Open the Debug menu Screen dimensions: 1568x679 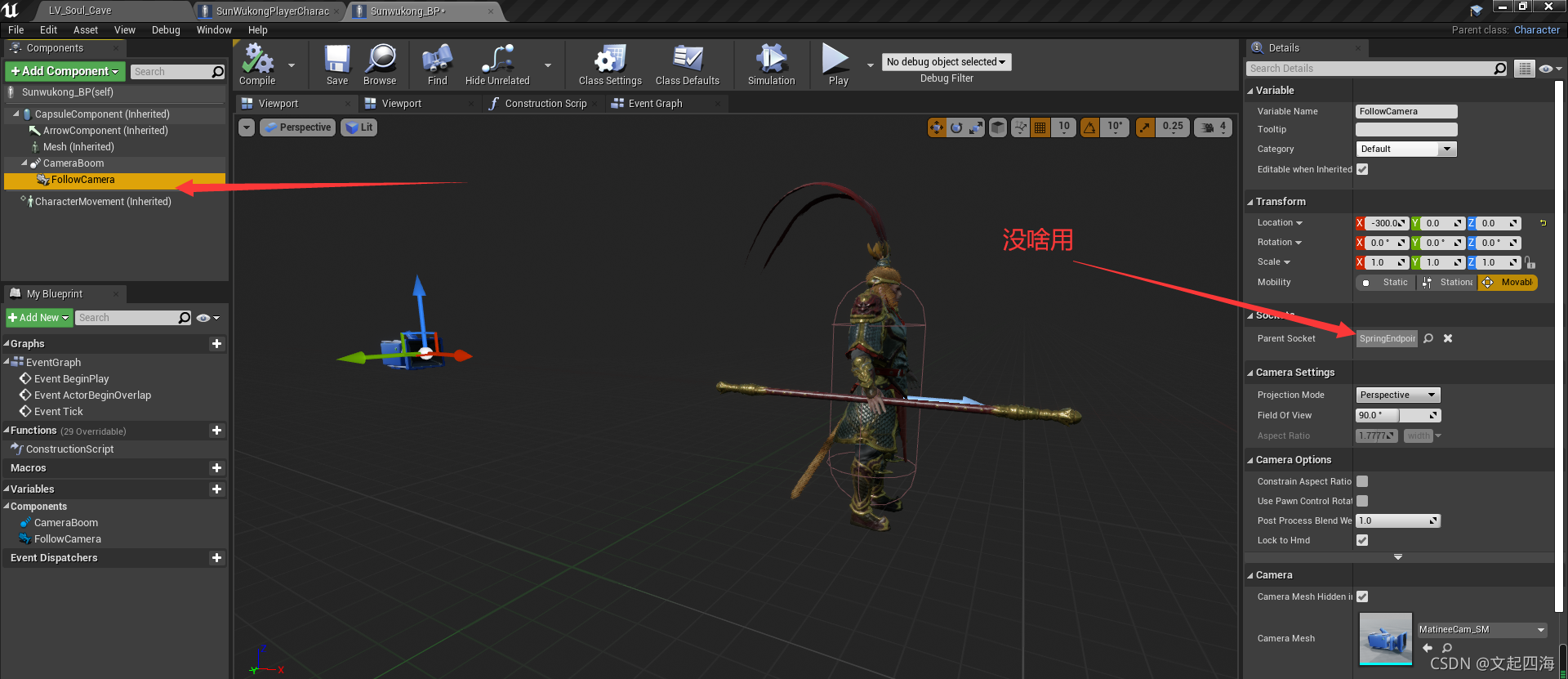click(x=166, y=30)
